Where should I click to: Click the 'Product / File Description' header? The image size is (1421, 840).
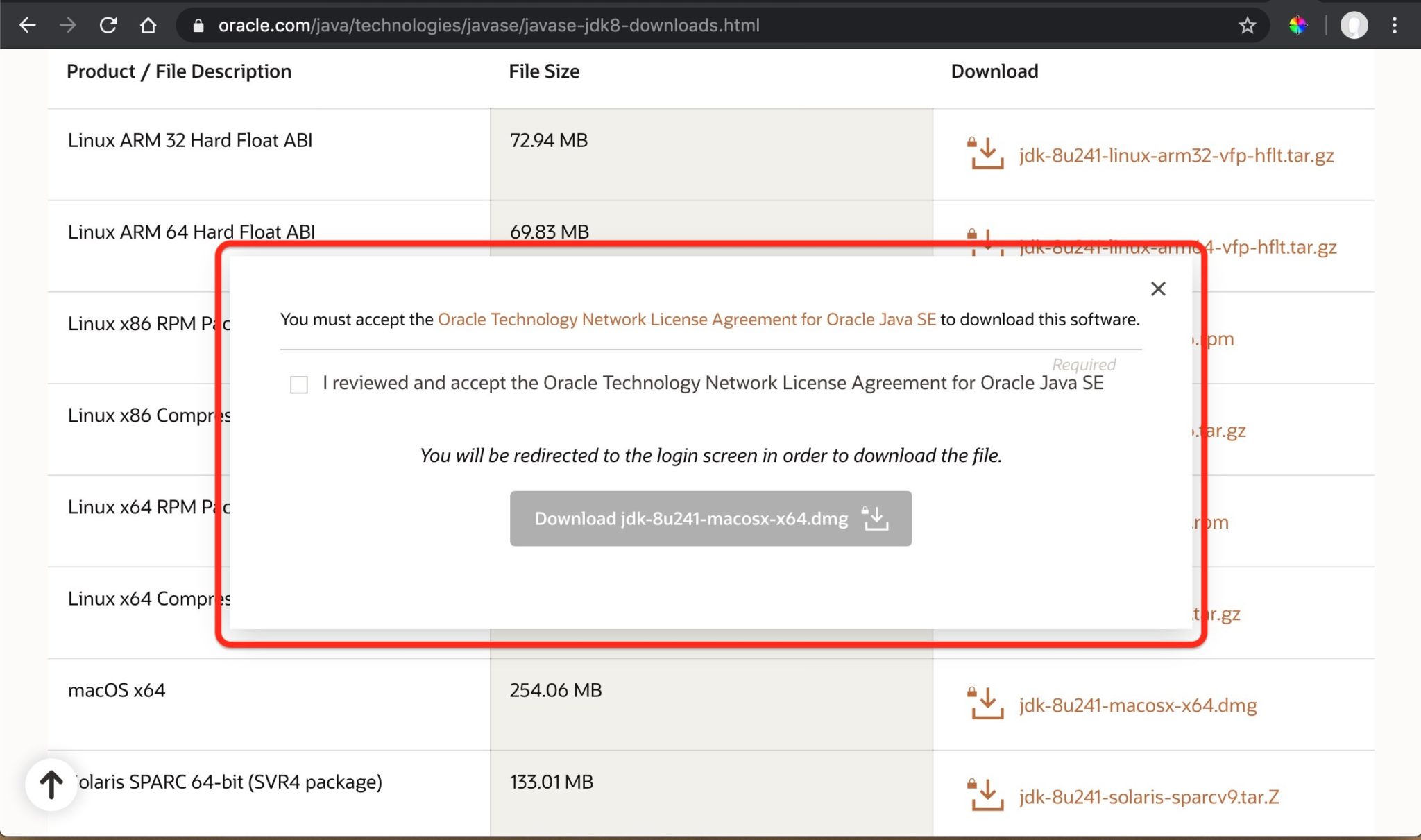pos(179,71)
